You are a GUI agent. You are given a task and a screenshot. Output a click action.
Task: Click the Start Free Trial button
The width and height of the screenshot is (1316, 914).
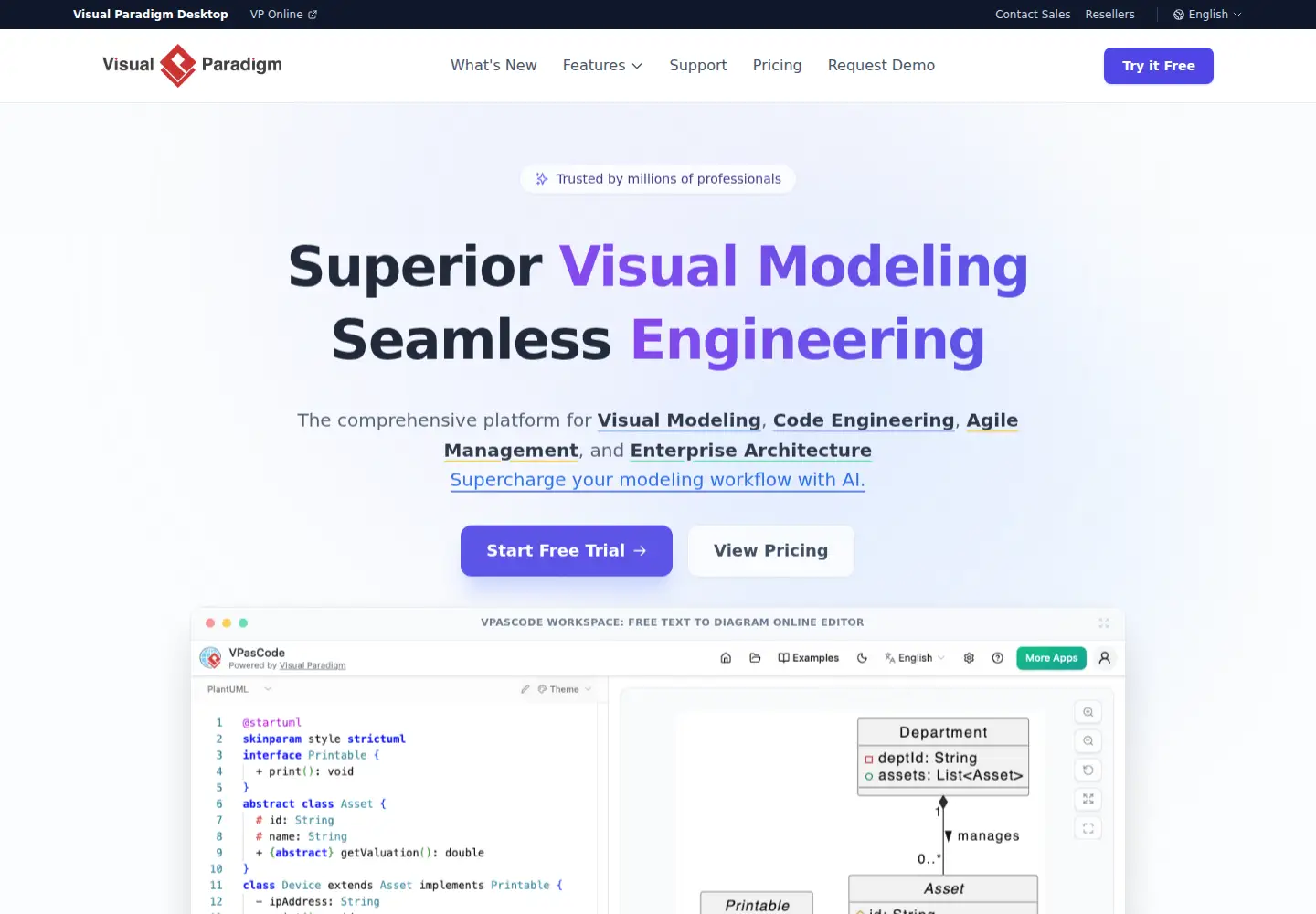tap(567, 550)
